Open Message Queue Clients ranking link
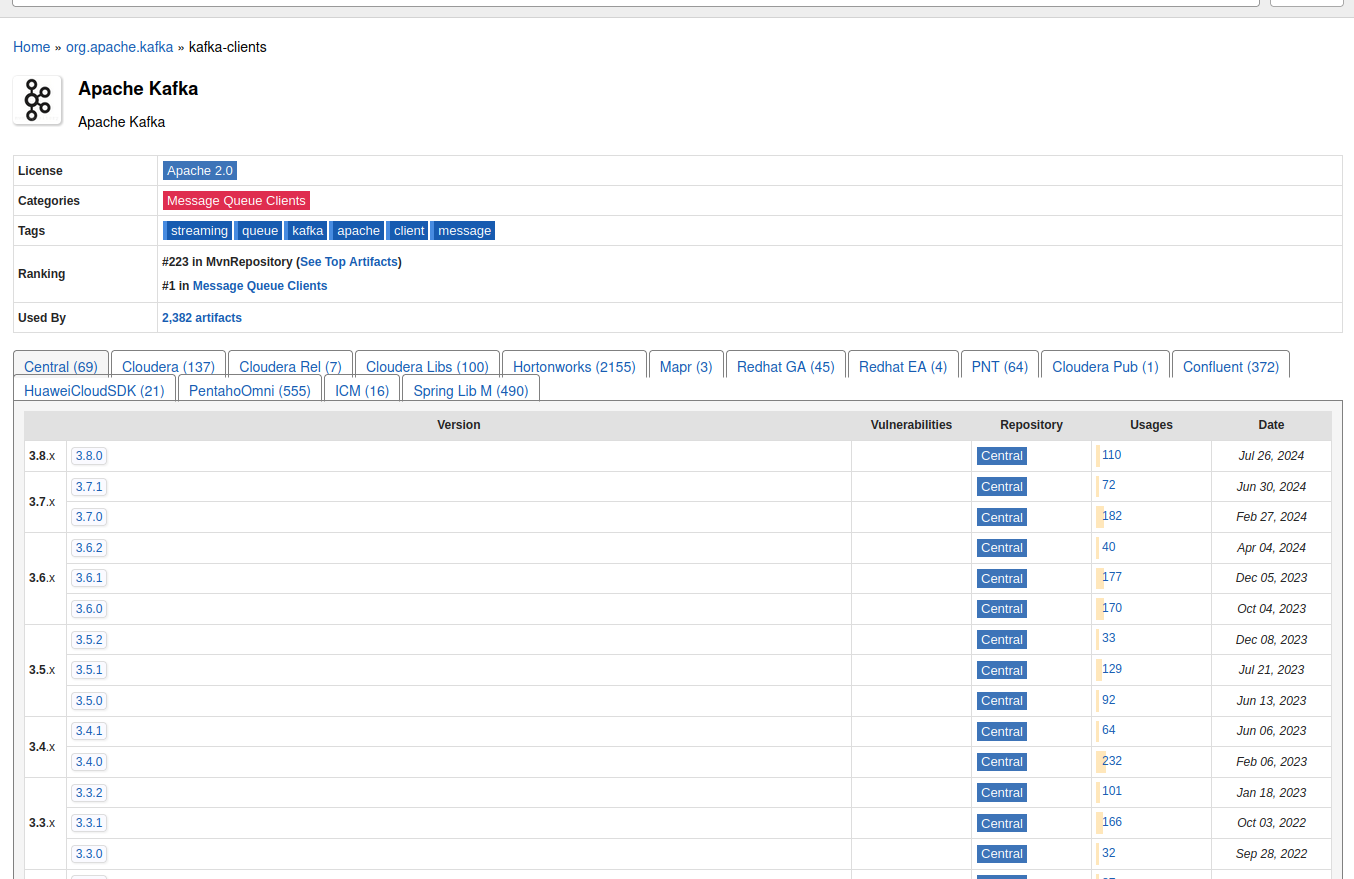 pyautogui.click(x=260, y=286)
